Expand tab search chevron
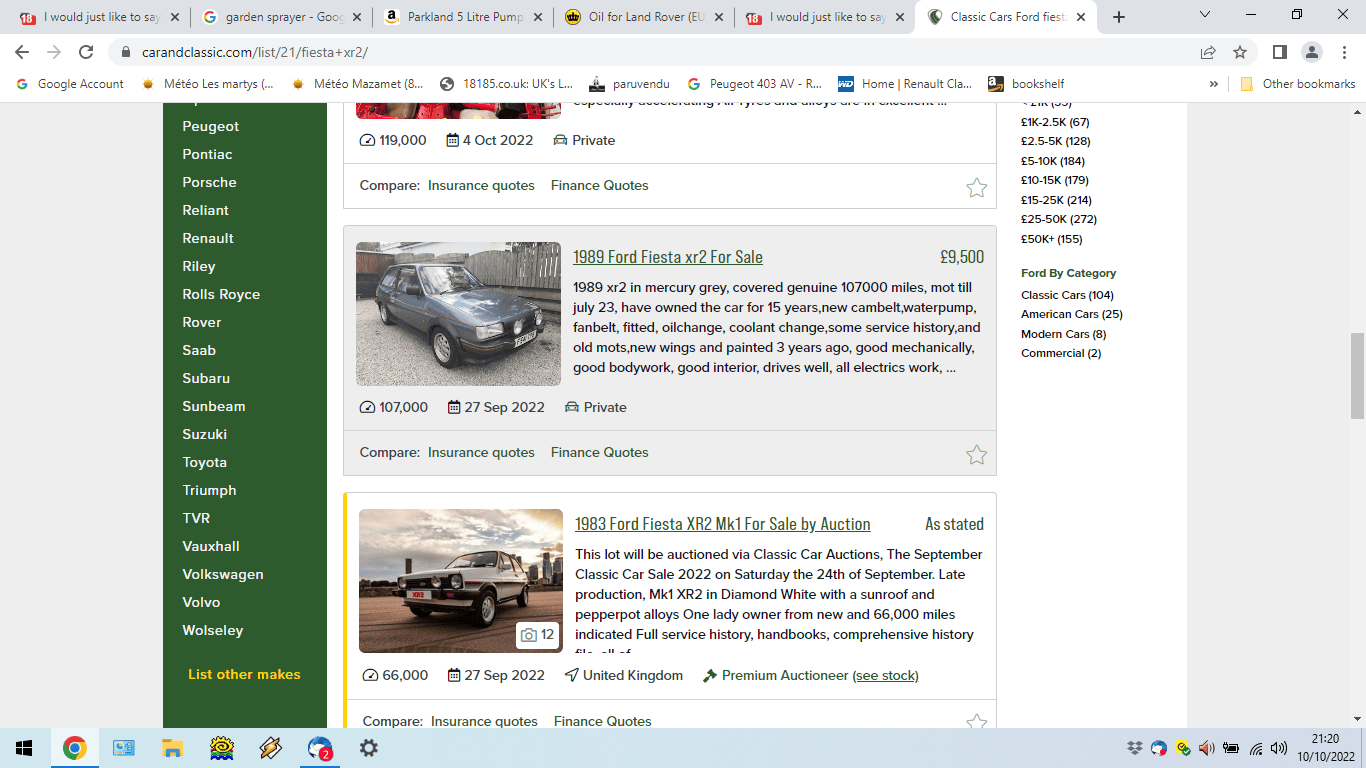 pos(1205,15)
